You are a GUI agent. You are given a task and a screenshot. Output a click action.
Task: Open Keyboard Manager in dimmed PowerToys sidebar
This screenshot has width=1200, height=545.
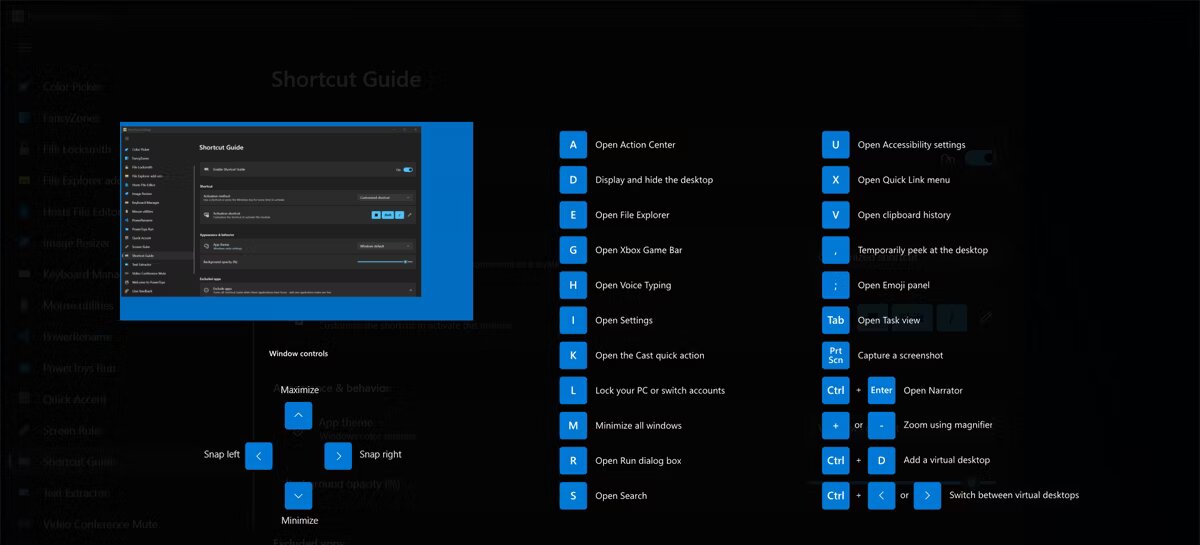[x=80, y=274]
